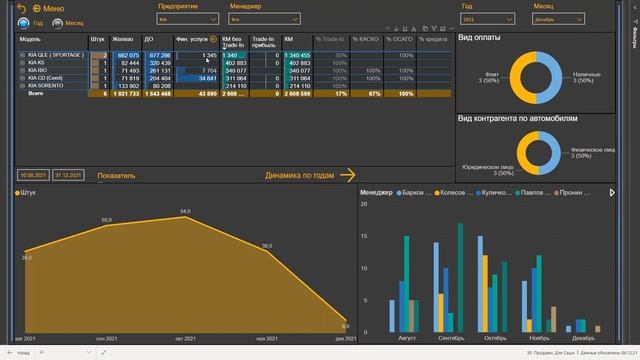Screen dimensions: 640x360
Task: Click the ДО column header
Action: click(149, 40)
